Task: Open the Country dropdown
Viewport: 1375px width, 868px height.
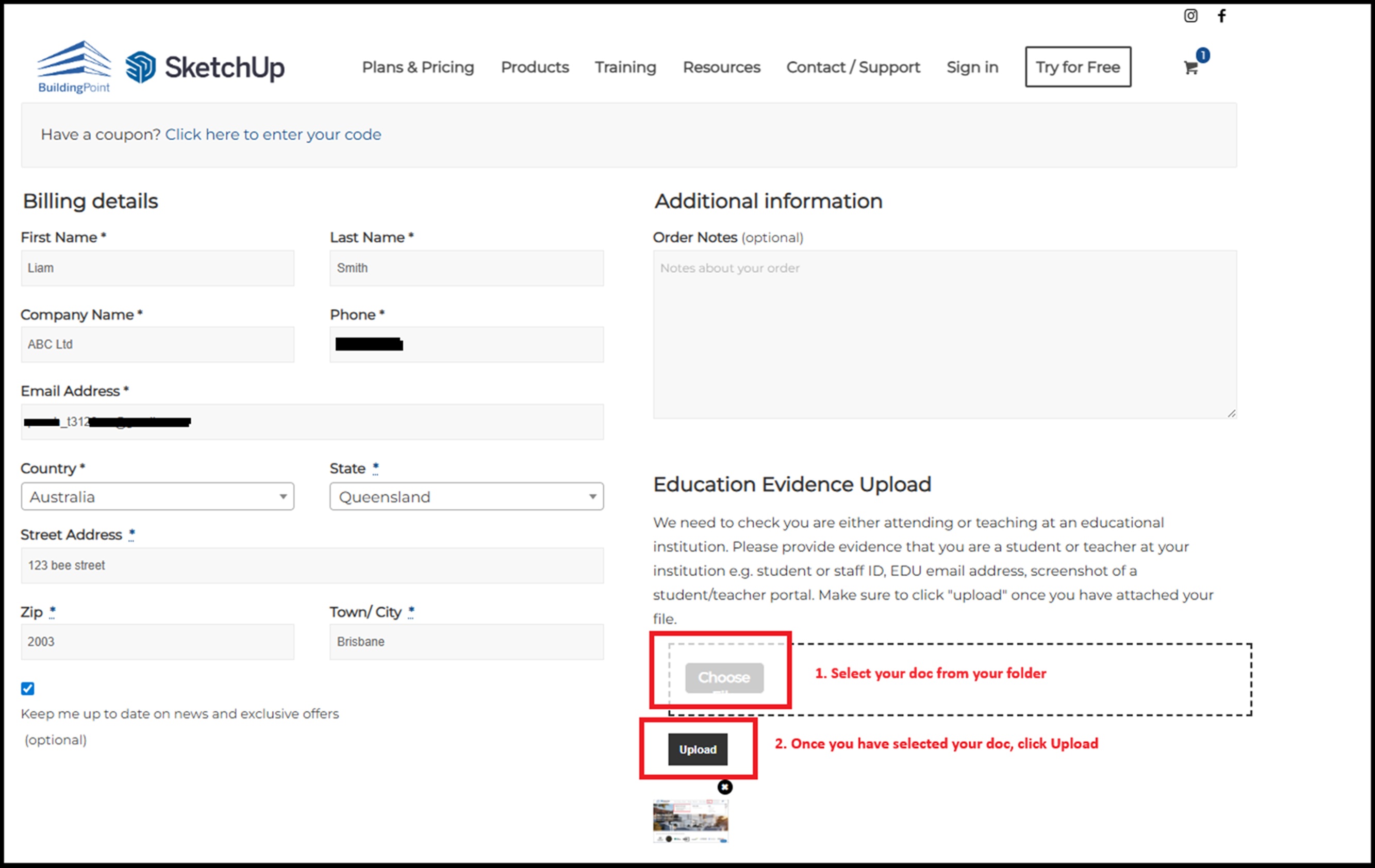Action: [x=158, y=496]
